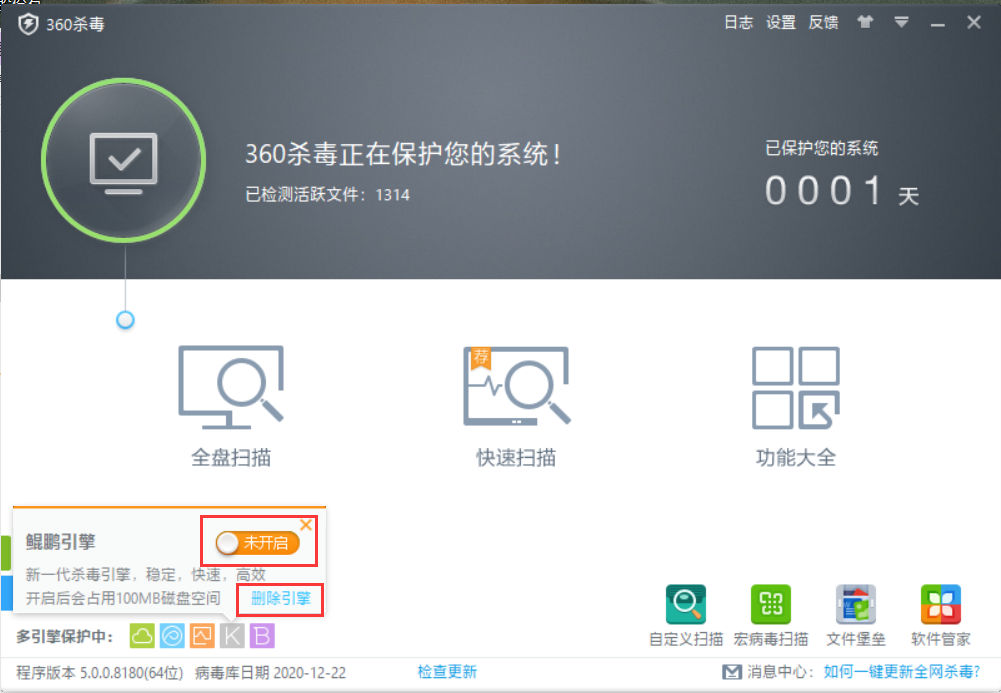
Task: Click the 检查更新 update check link
Action: (x=446, y=672)
